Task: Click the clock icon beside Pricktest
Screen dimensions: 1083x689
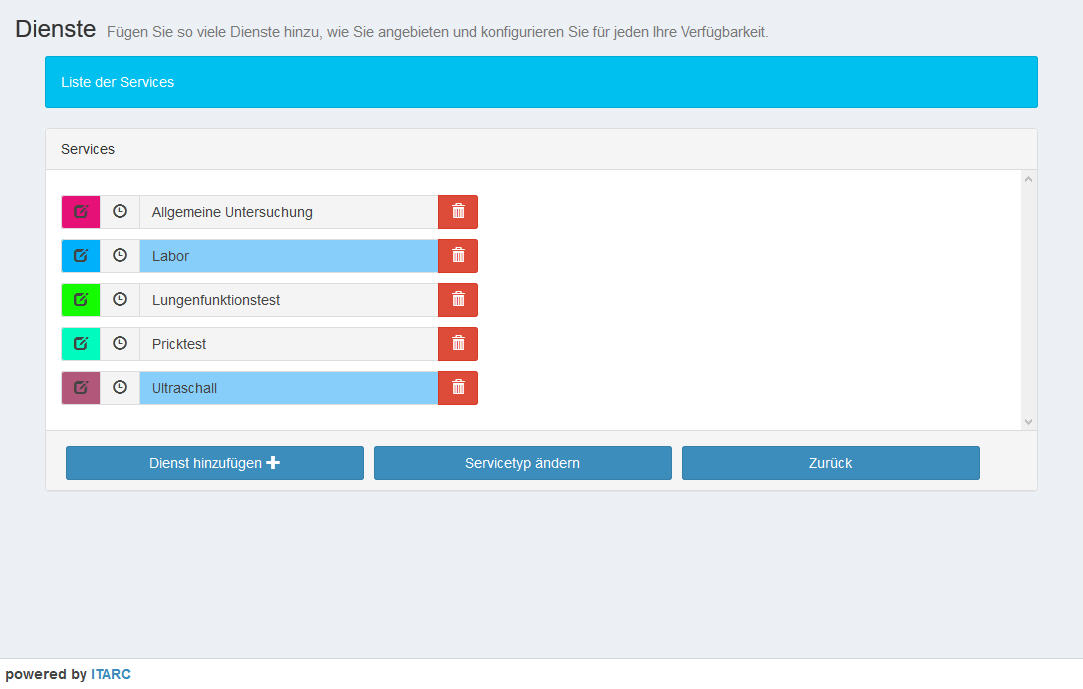Action: click(120, 344)
